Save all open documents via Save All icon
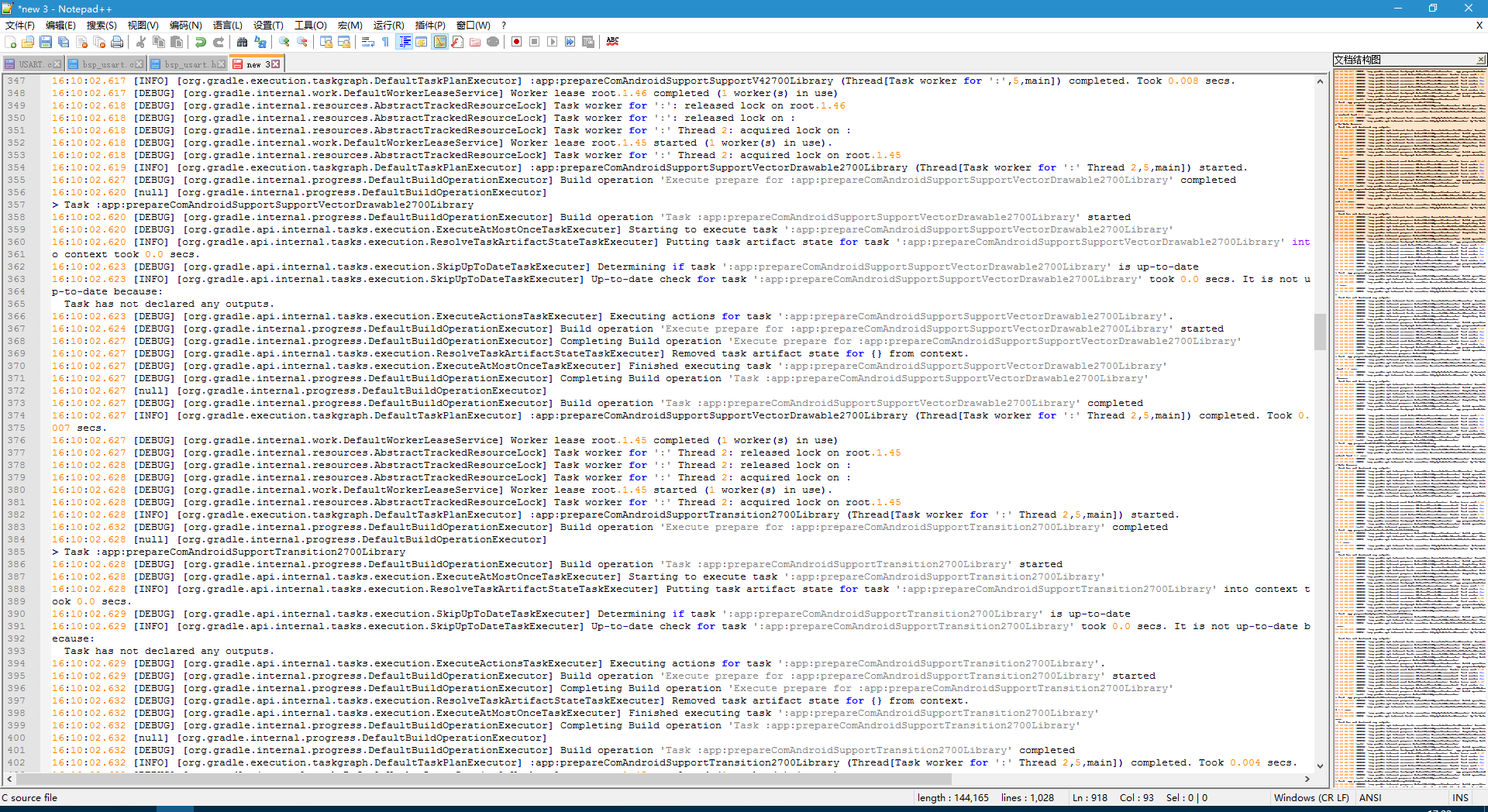The width and height of the screenshot is (1488, 812). (64, 42)
